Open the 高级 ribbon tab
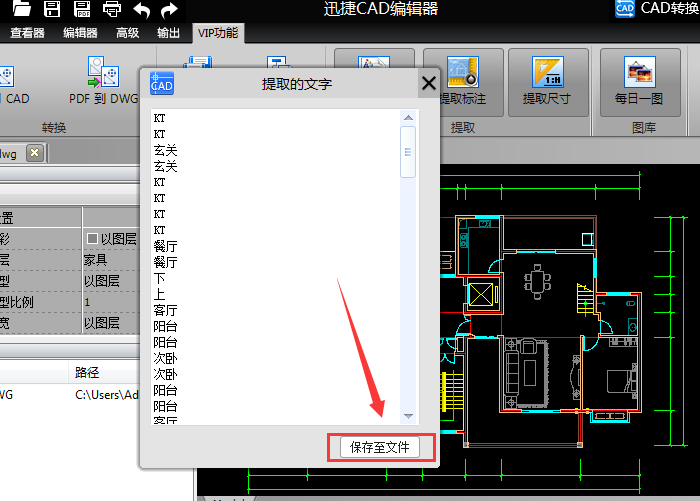700x501 pixels. (127, 33)
